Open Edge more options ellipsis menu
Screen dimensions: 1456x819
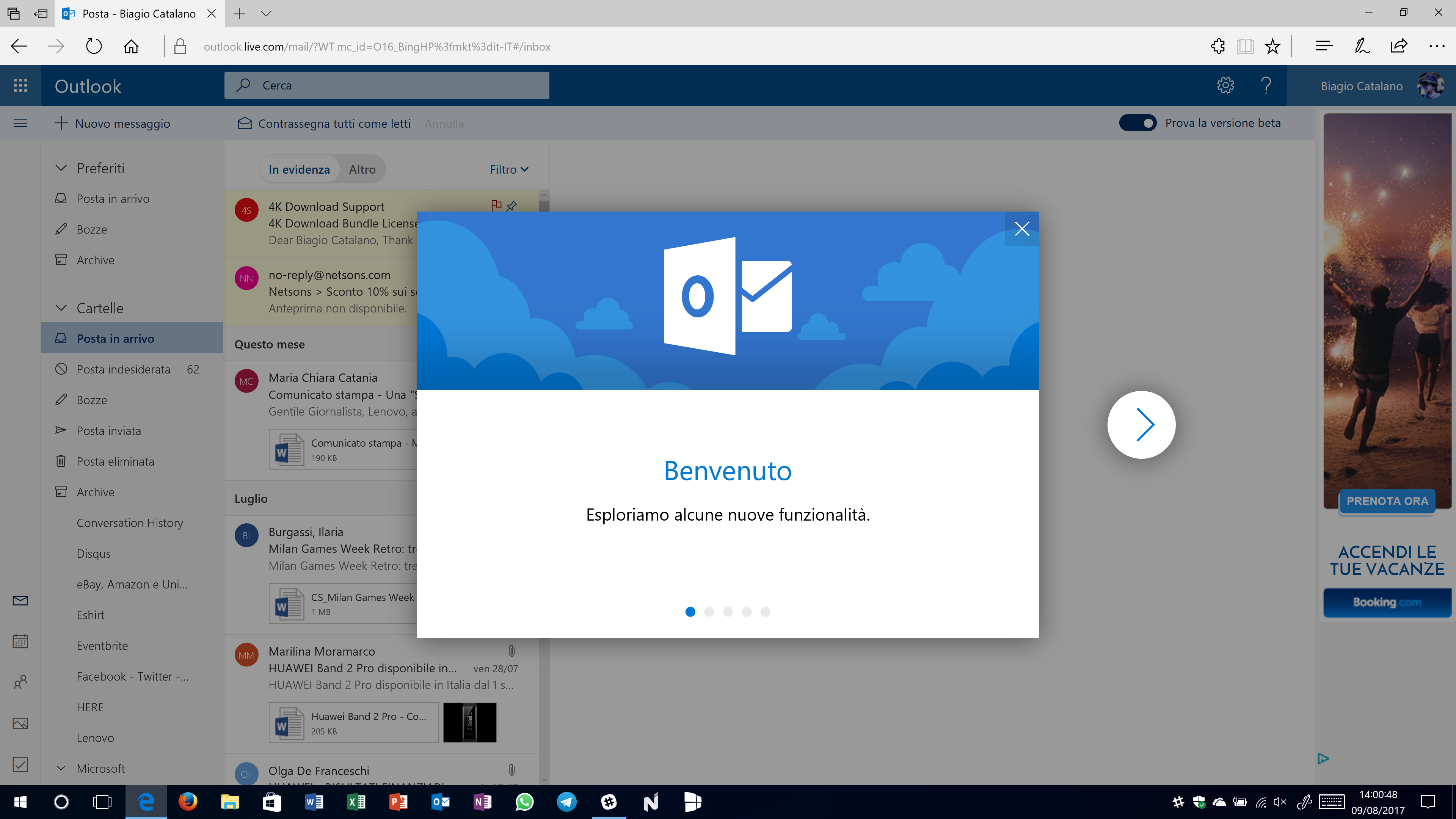[x=1437, y=46]
